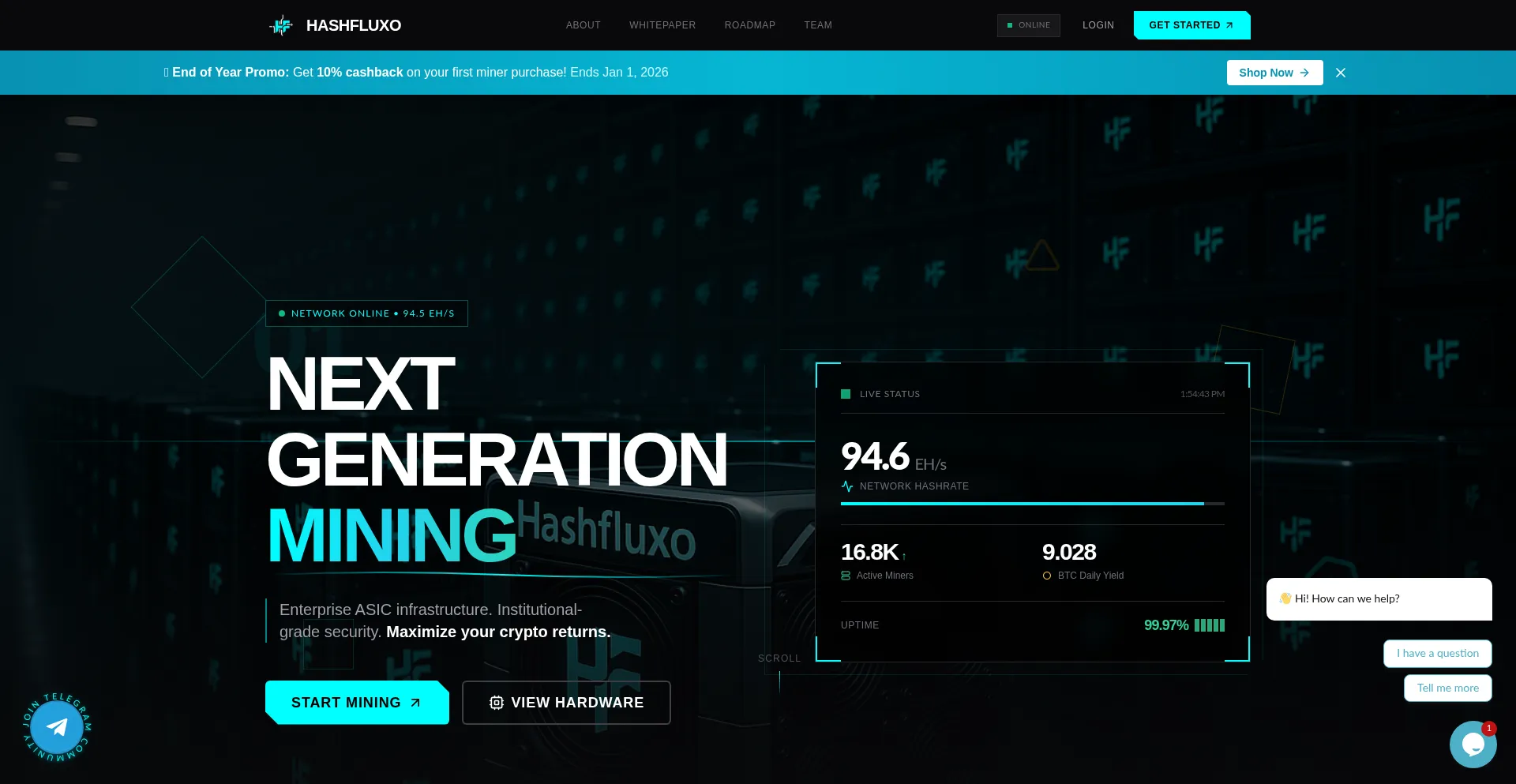Click the gear icon on View Hardware
The width and height of the screenshot is (1516, 784).
[496, 703]
